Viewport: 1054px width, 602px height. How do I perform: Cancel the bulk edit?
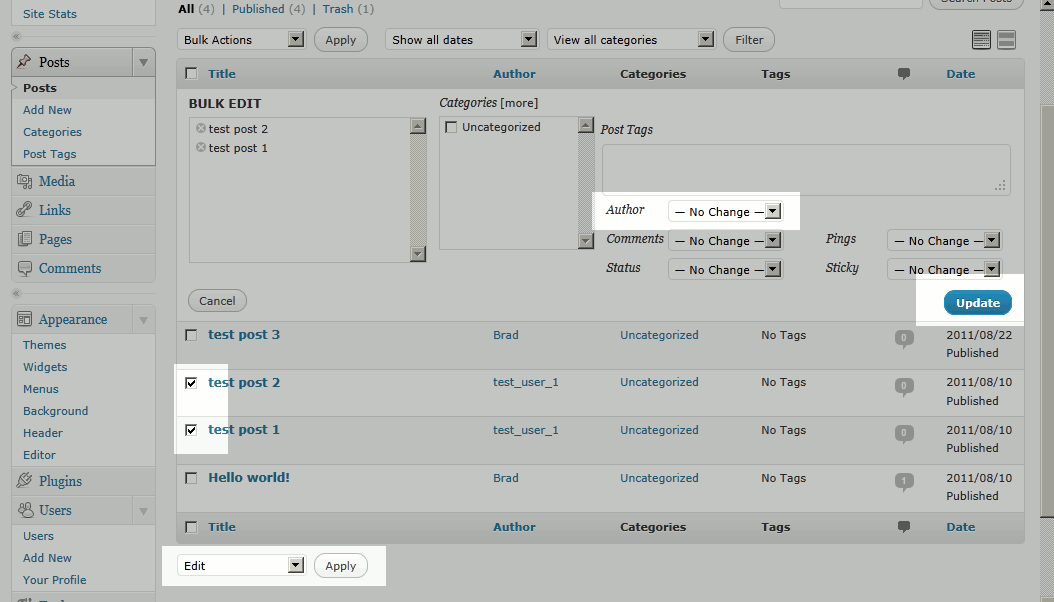217,301
